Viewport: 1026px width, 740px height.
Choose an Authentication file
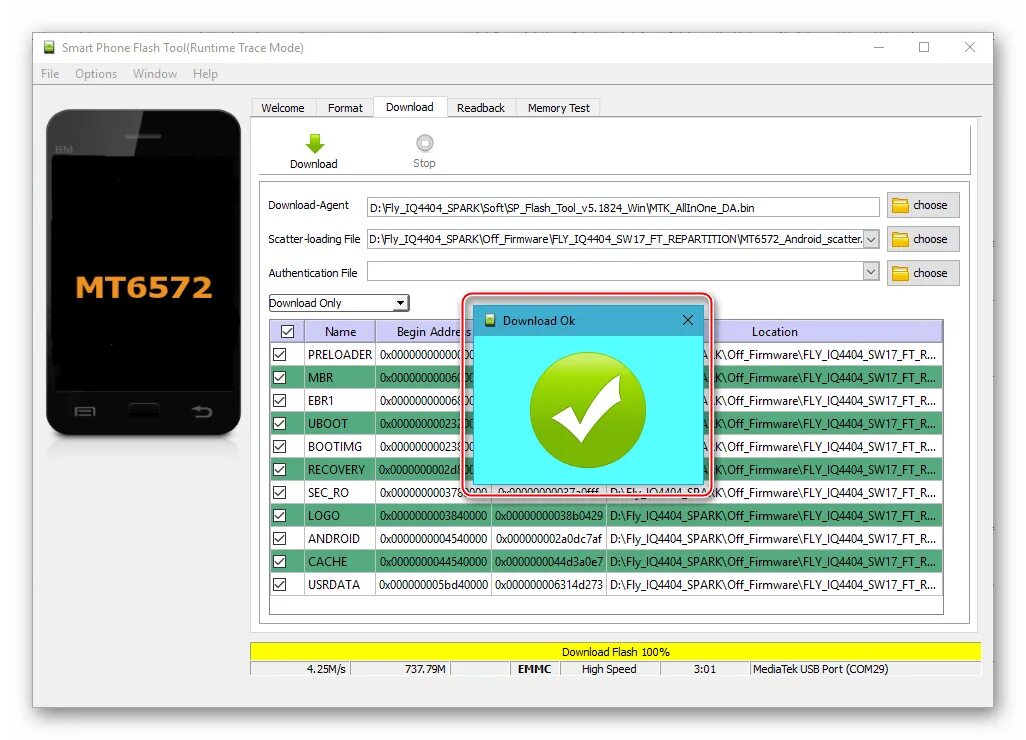coord(923,273)
